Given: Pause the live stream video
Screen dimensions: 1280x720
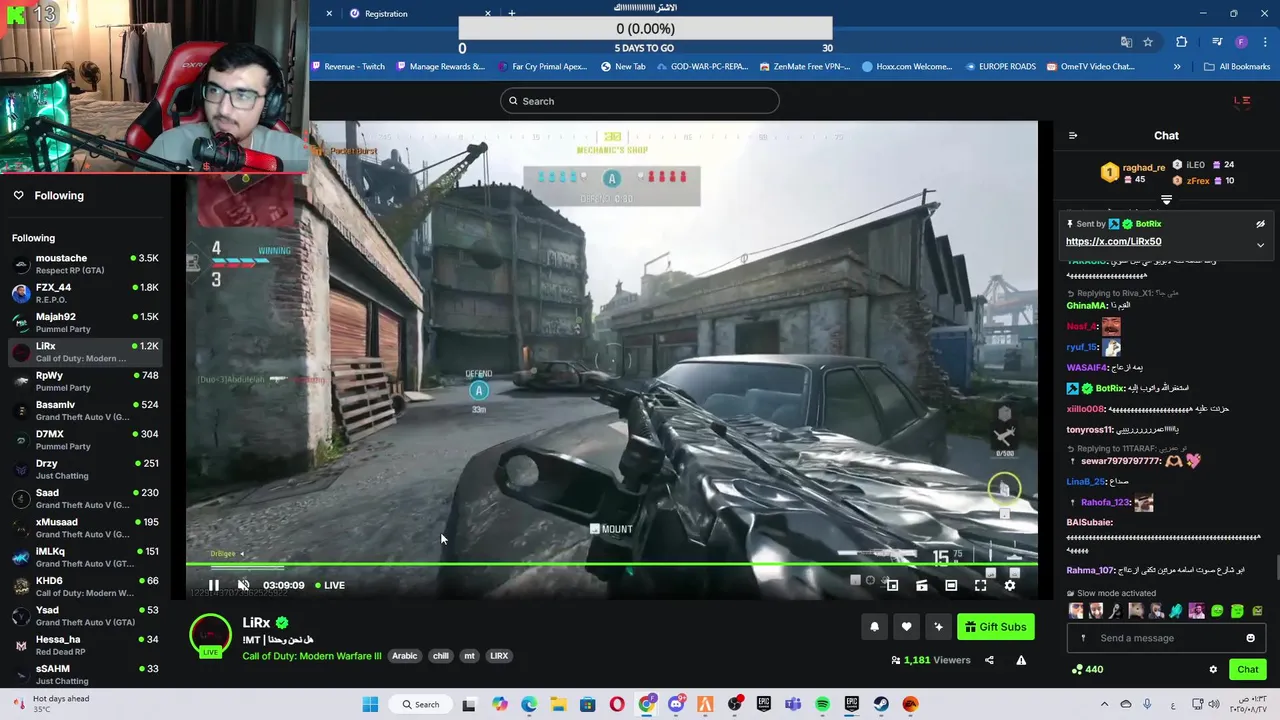Looking at the screenshot, I should (x=213, y=585).
